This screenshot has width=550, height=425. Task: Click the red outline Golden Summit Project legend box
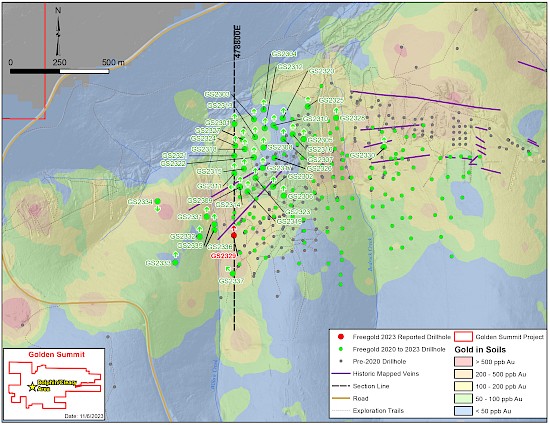463,337
